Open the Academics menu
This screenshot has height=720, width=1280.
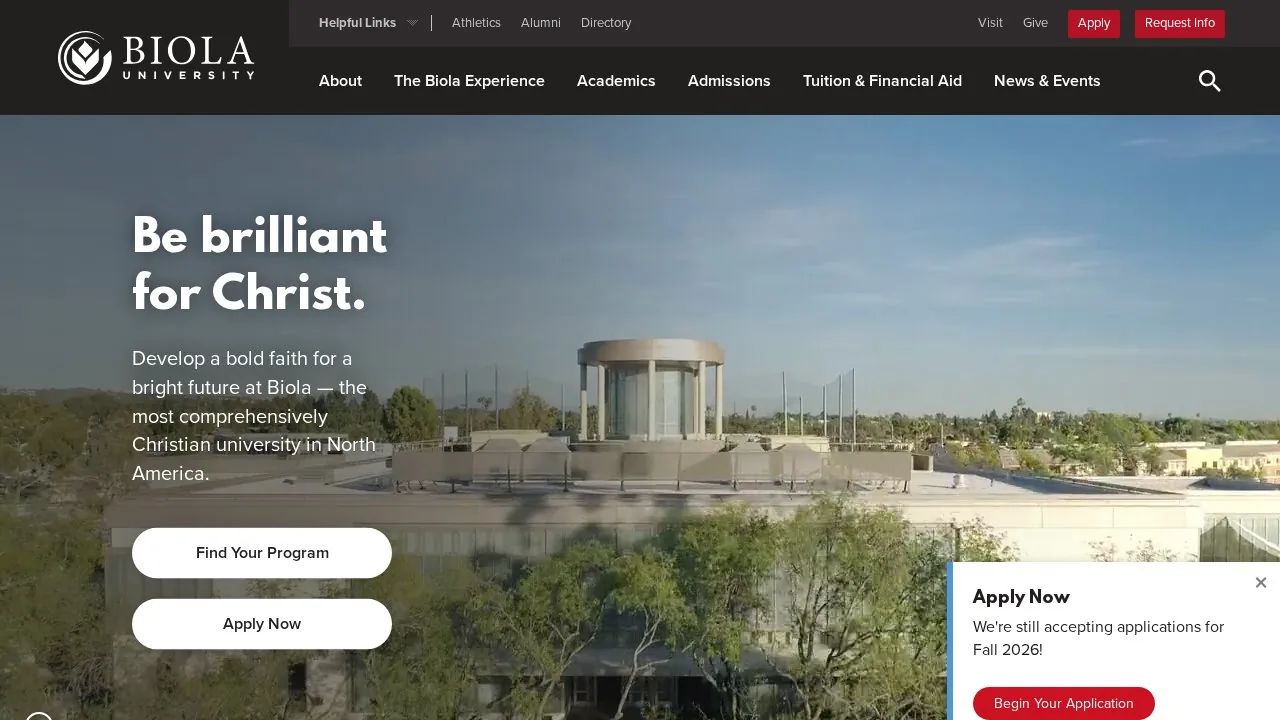(616, 81)
